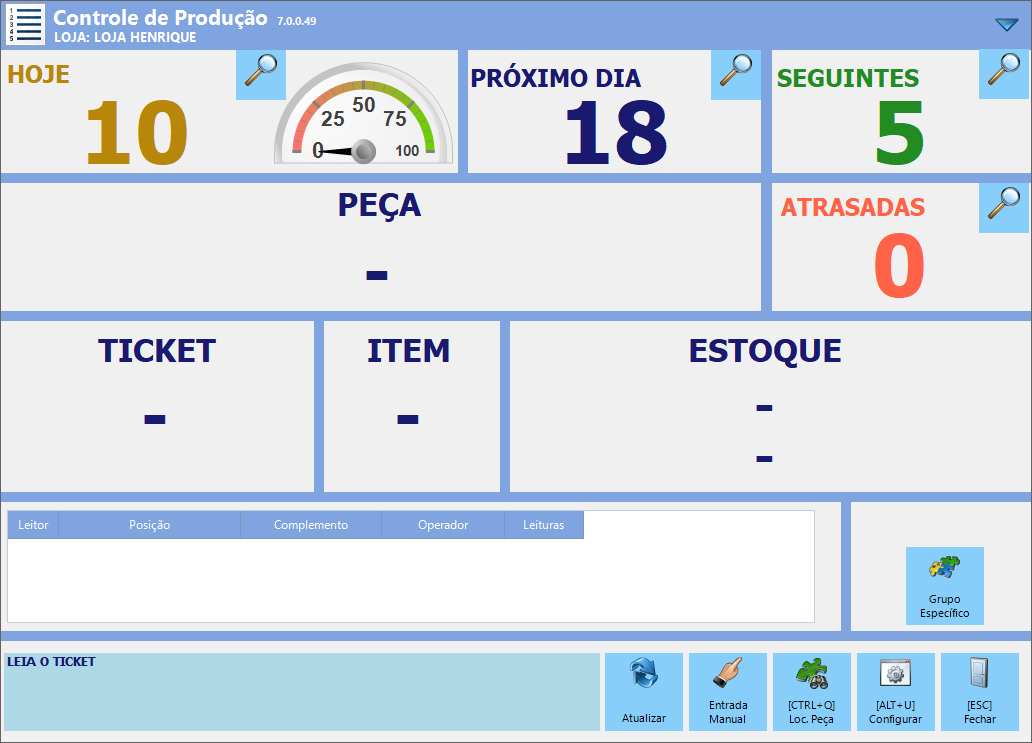Image resolution: width=1032 pixels, height=743 pixels.
Task: Click the Fechar exit button
Action: pyautogui.click(x=979, y=692)
